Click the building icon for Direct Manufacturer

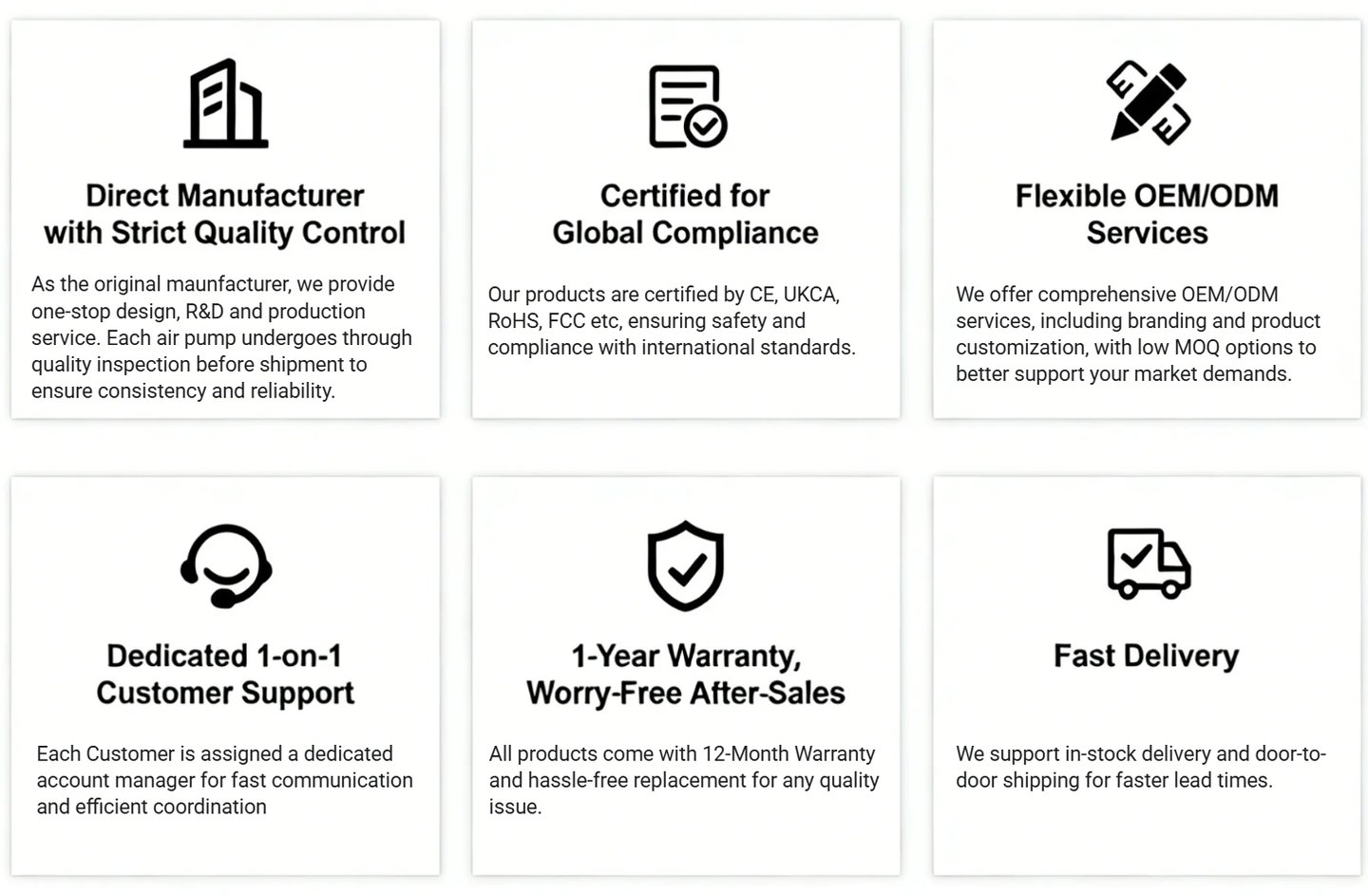coord(225,104)
